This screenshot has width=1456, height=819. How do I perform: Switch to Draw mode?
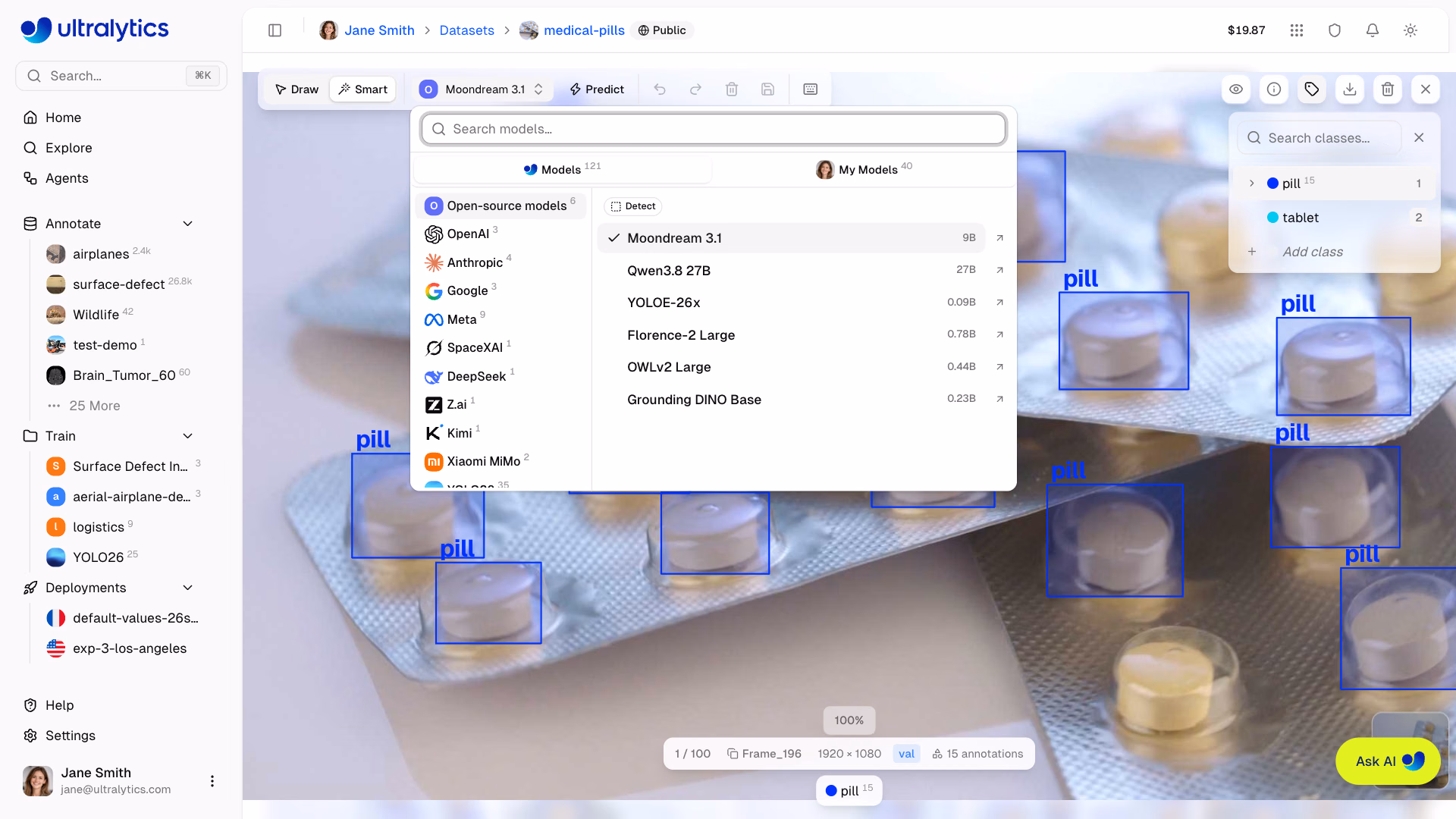click(297, 89)
